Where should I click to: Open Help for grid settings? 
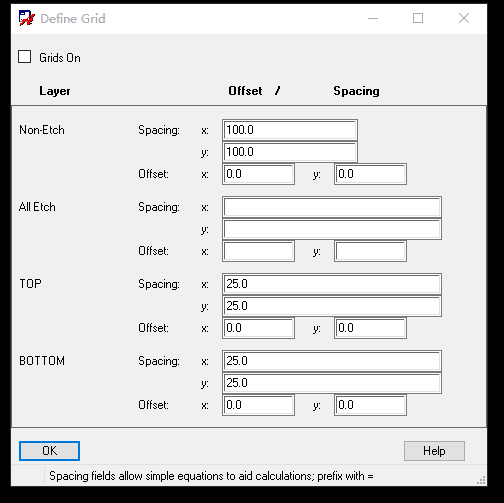[x=434, y=451]
